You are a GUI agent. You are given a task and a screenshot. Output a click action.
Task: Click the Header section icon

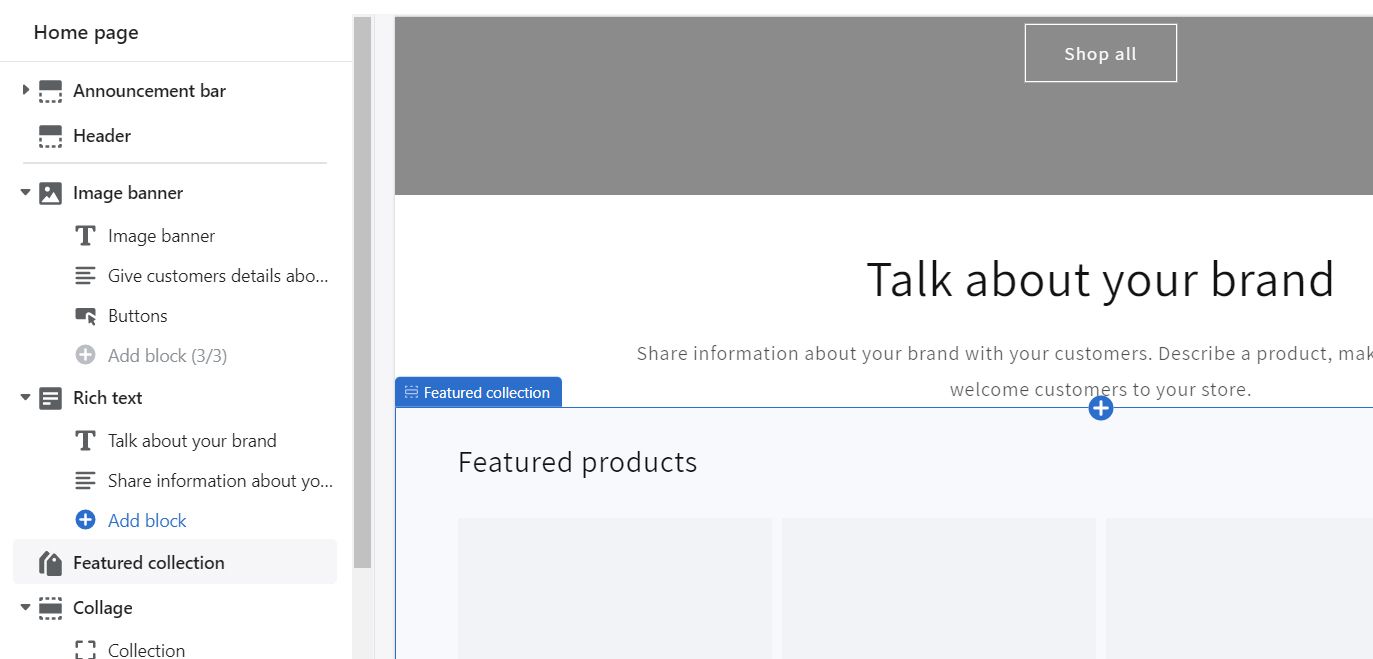click(x=49, y=136)
